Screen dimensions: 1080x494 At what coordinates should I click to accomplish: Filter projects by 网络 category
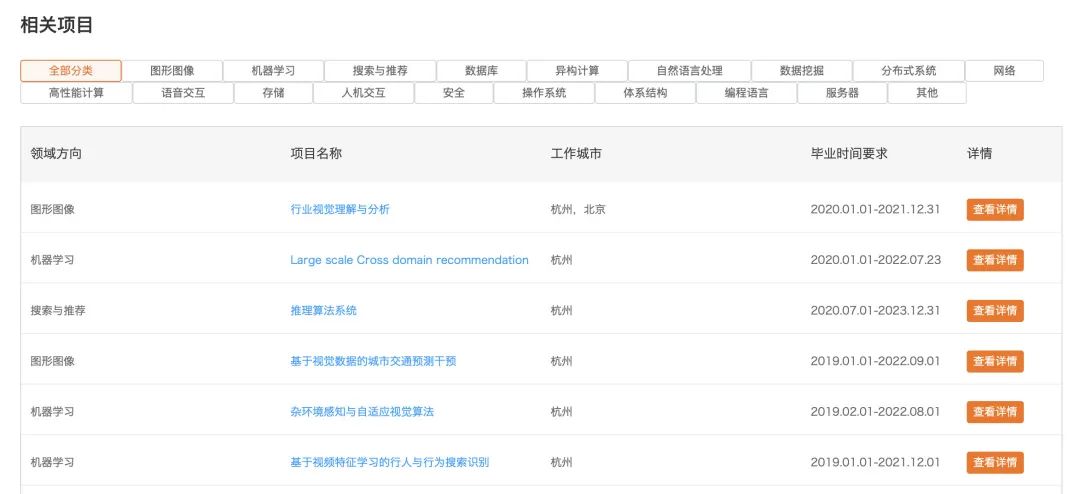coord(1004,71)
